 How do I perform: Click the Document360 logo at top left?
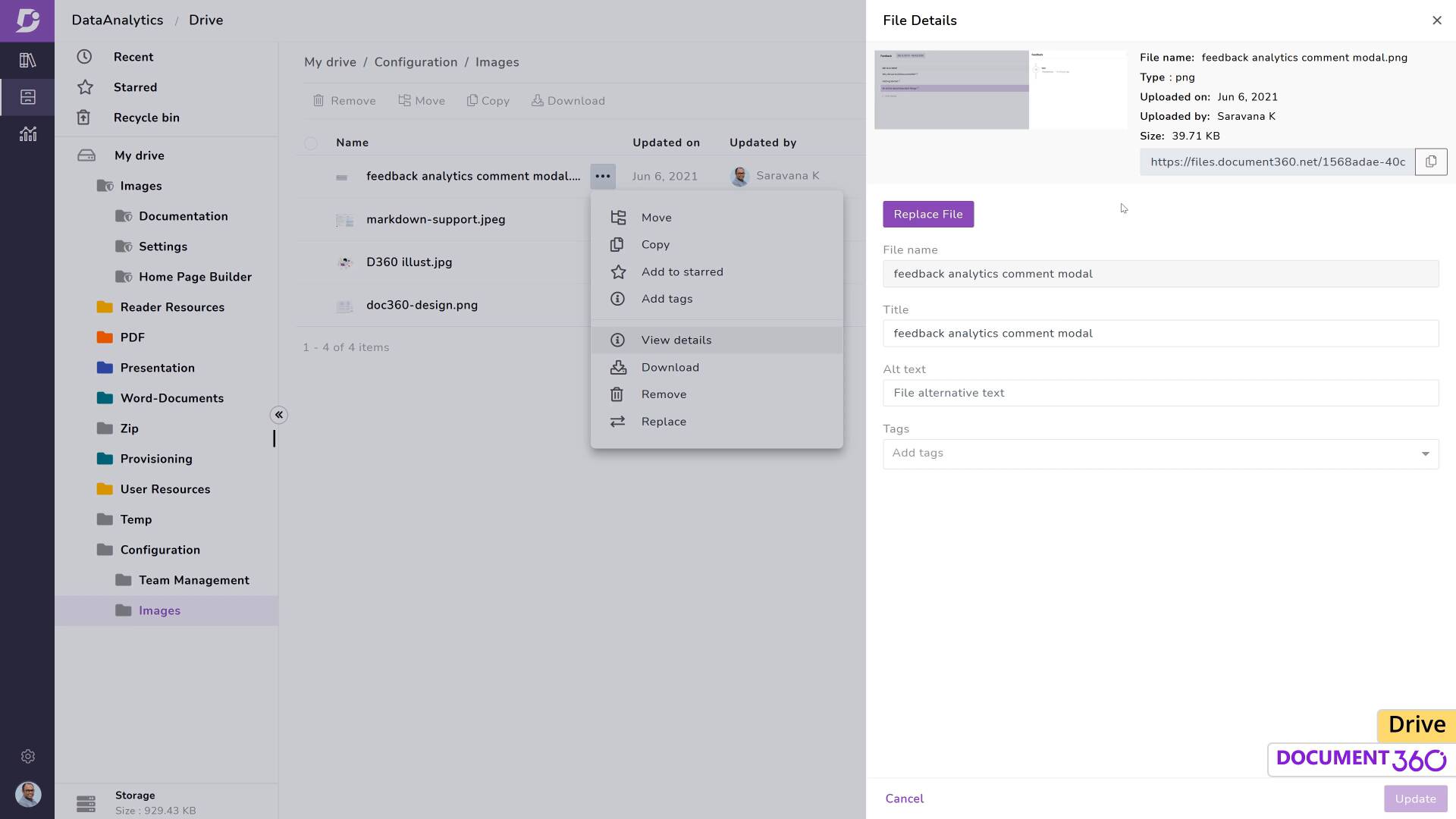[x=27, y=20]
